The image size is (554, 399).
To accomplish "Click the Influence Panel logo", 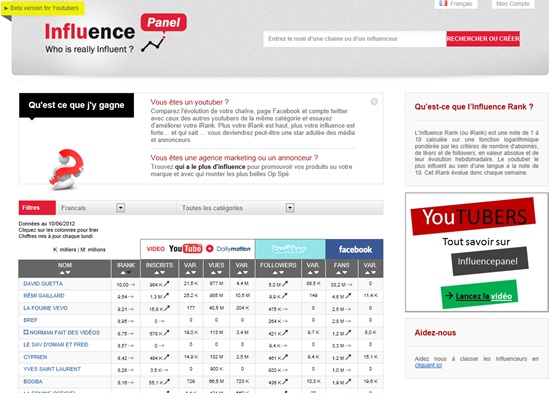I will (116, 34).
